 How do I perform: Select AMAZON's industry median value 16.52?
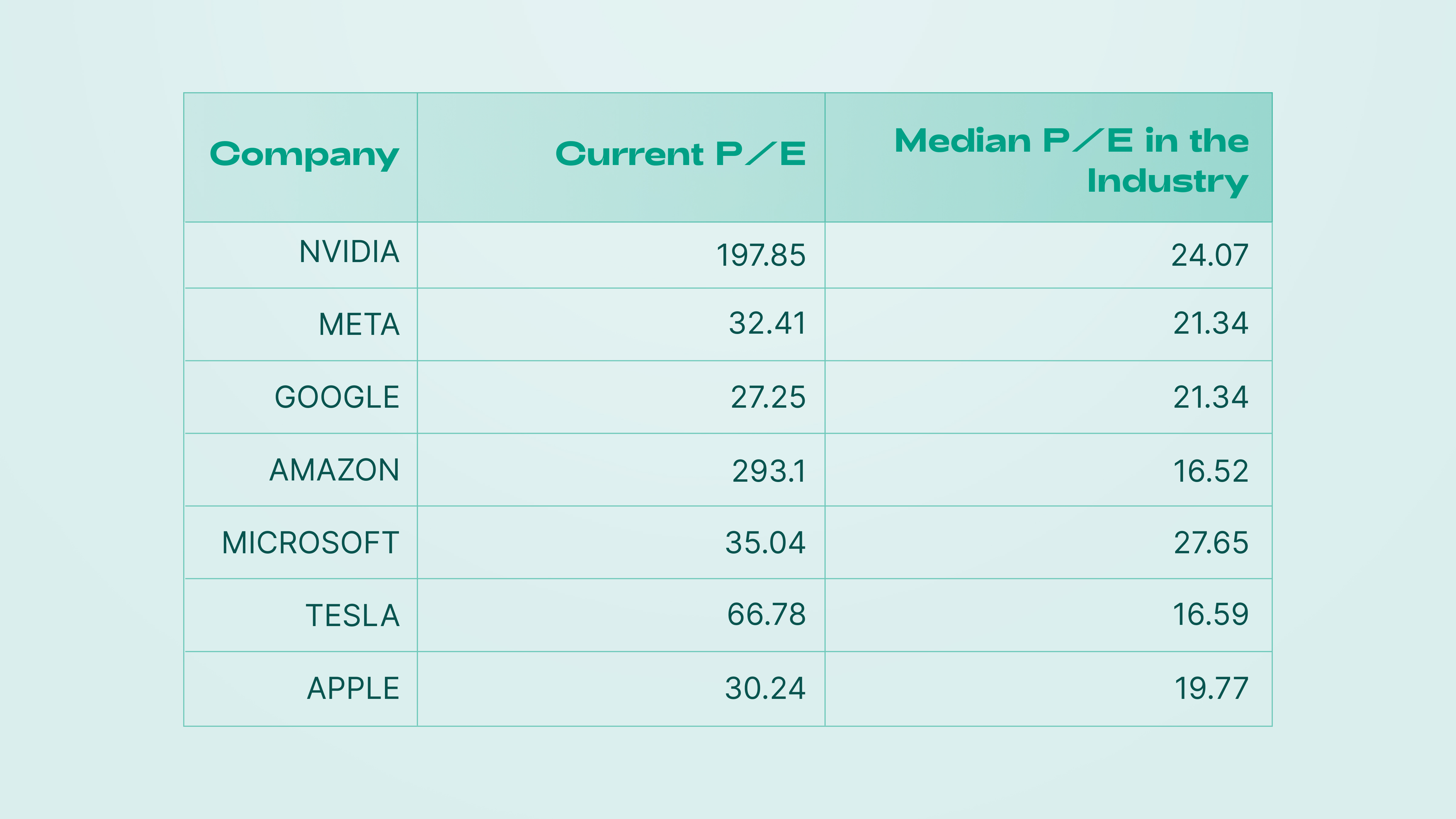tap(1210, 471)
